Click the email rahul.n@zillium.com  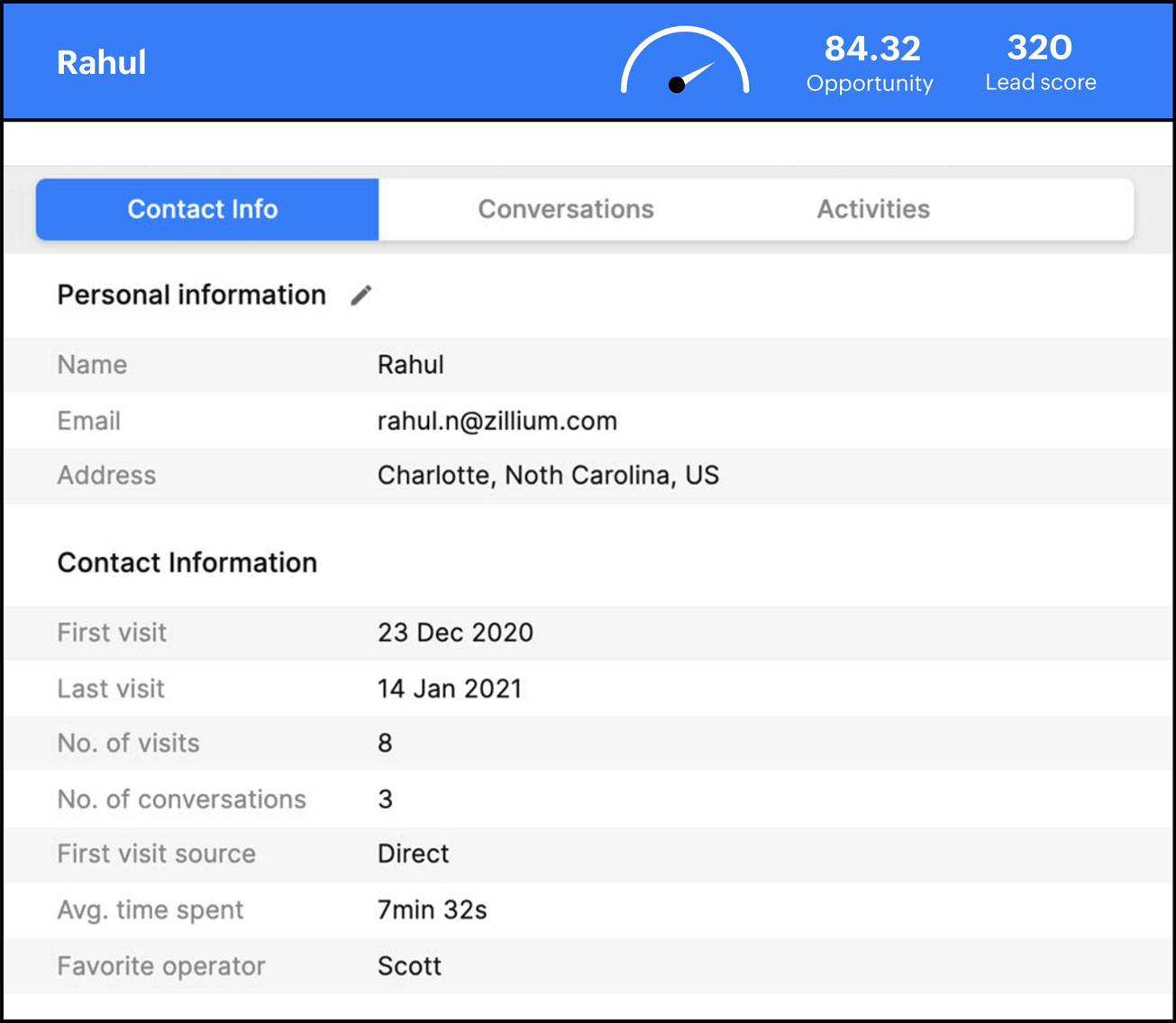click(497, 421)
